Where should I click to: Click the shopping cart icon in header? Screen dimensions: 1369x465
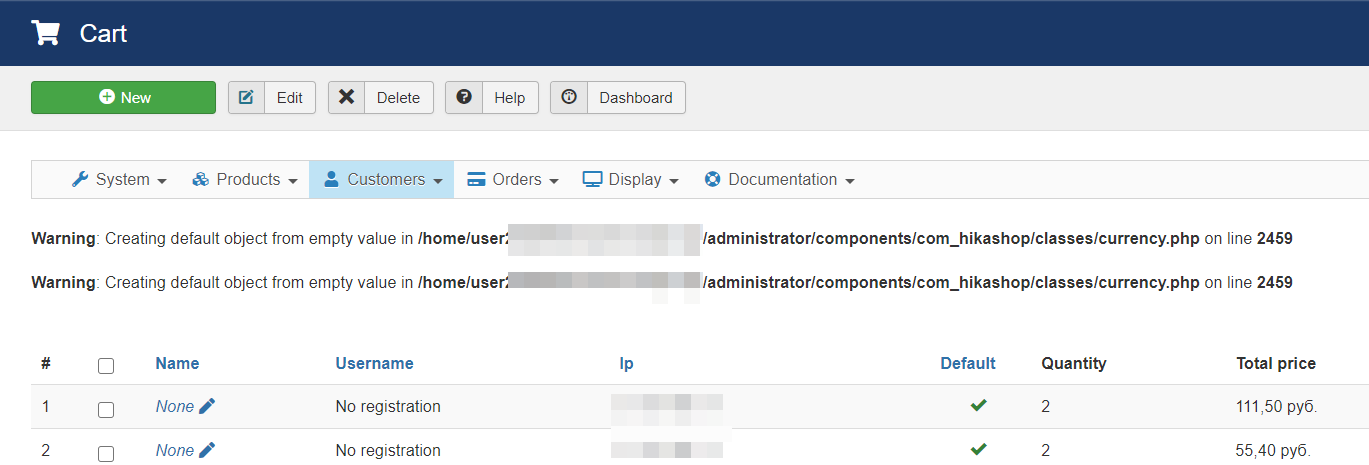point(46,33)
